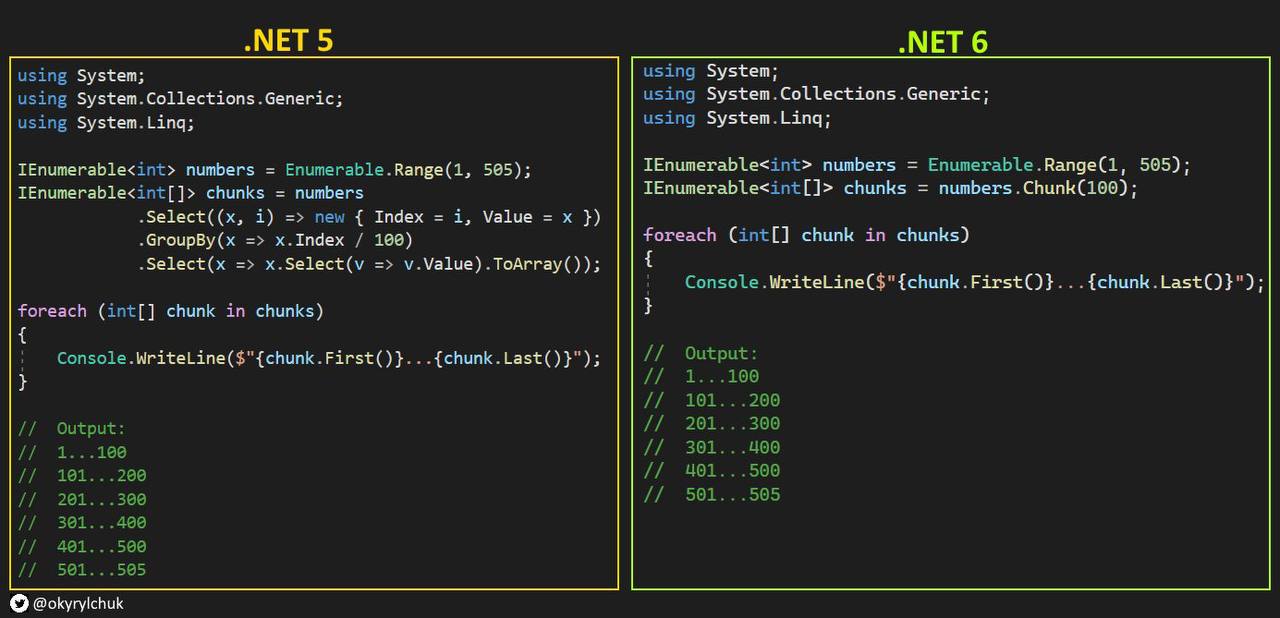Click the Console.WriteLine line in the .NET 5 panel
Image resolution: width=1280 pixels, height=618 pixels.
click(x=329, y=358)
